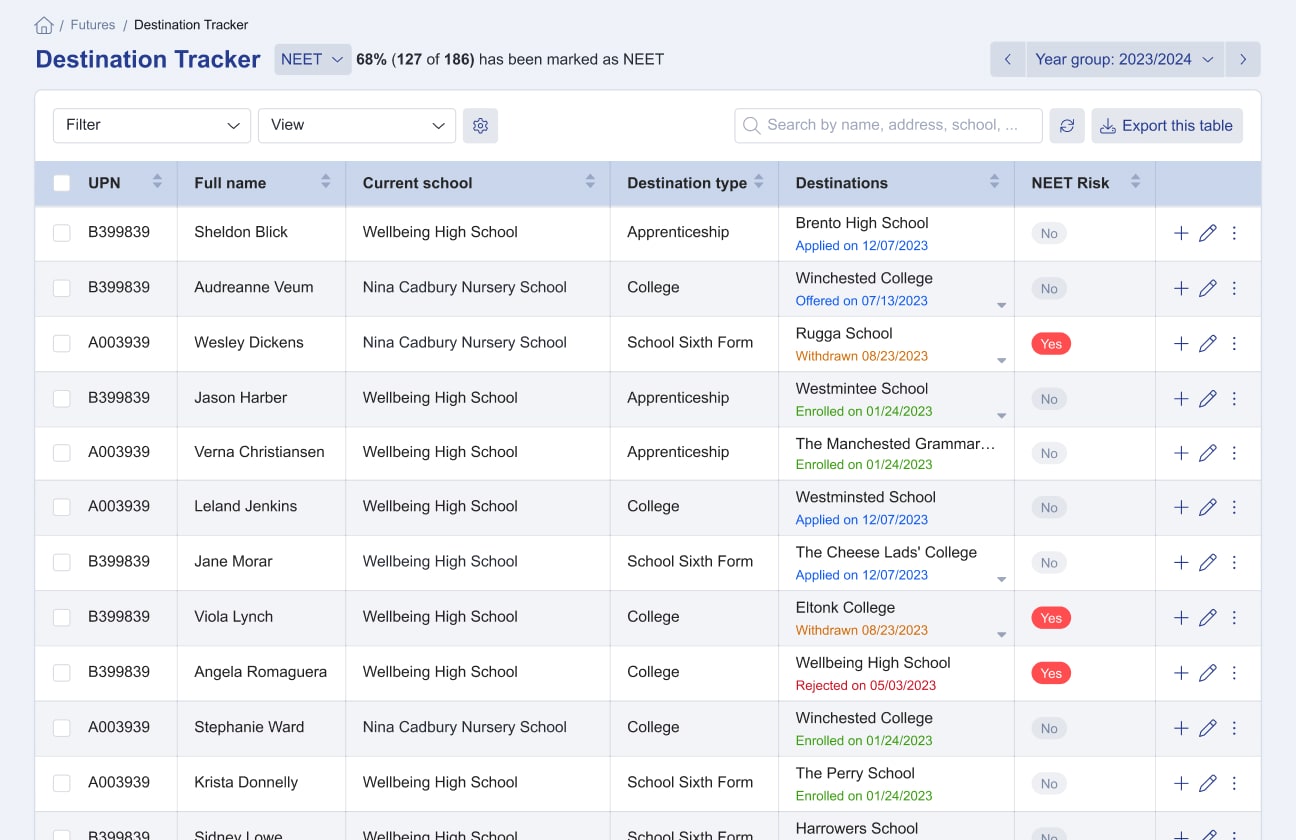Viewport: 1296px width, 840px height.
Task: Sort by Full name column arrows
Action: tap(325, 182)
